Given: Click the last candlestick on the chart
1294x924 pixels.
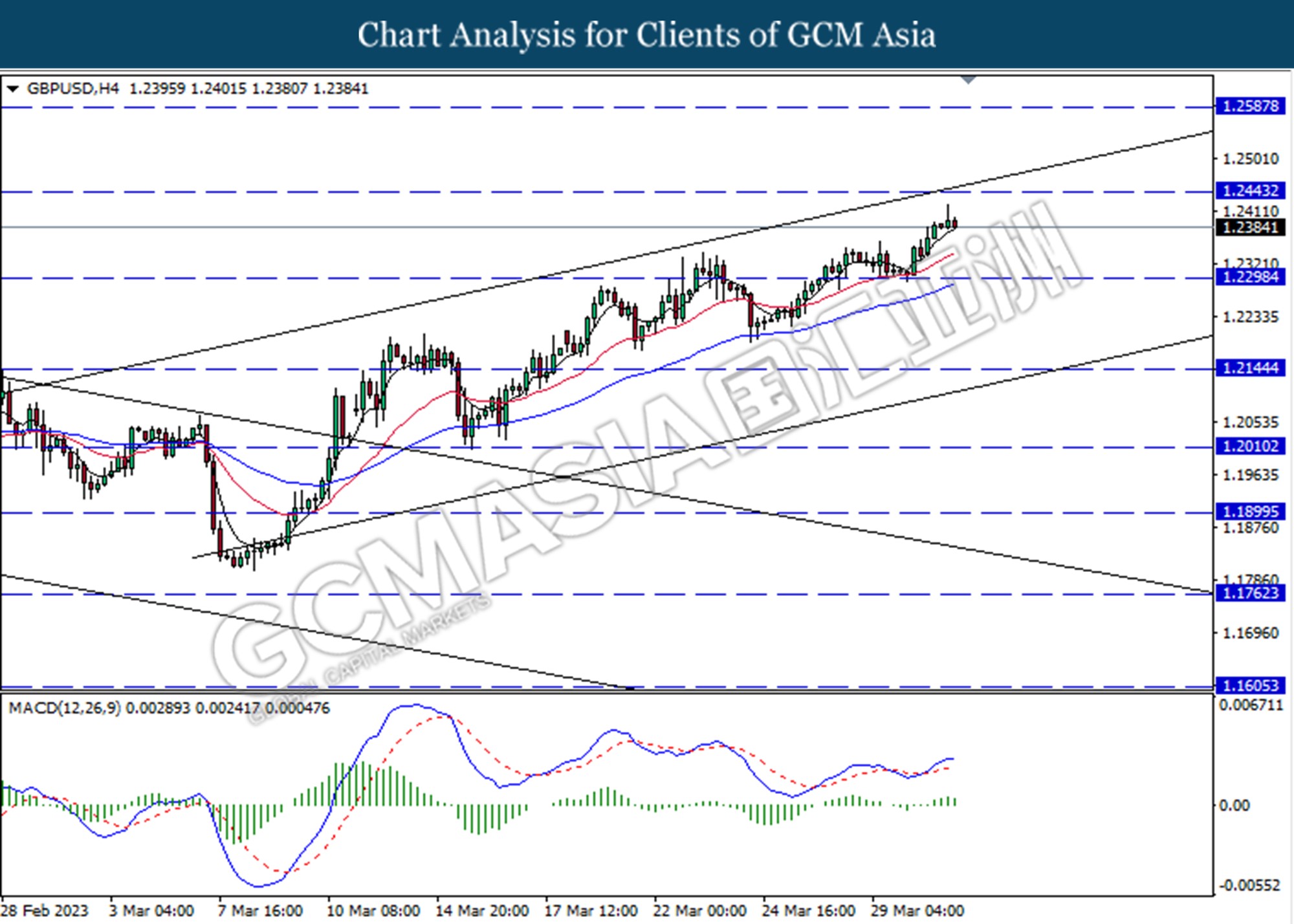Looking at the screenshot, I should (x=955, y=224).
